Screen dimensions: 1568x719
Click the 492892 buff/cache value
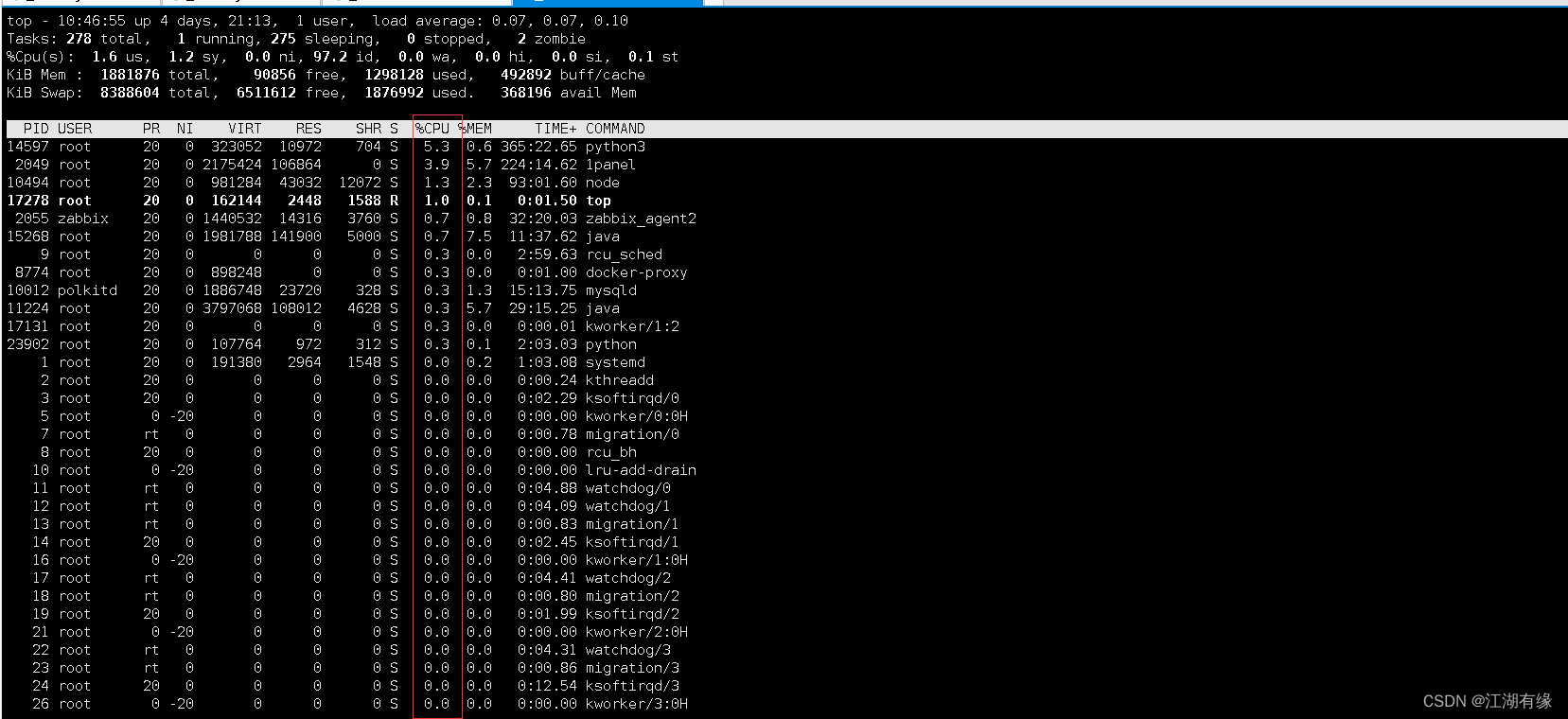pos(573,75)
